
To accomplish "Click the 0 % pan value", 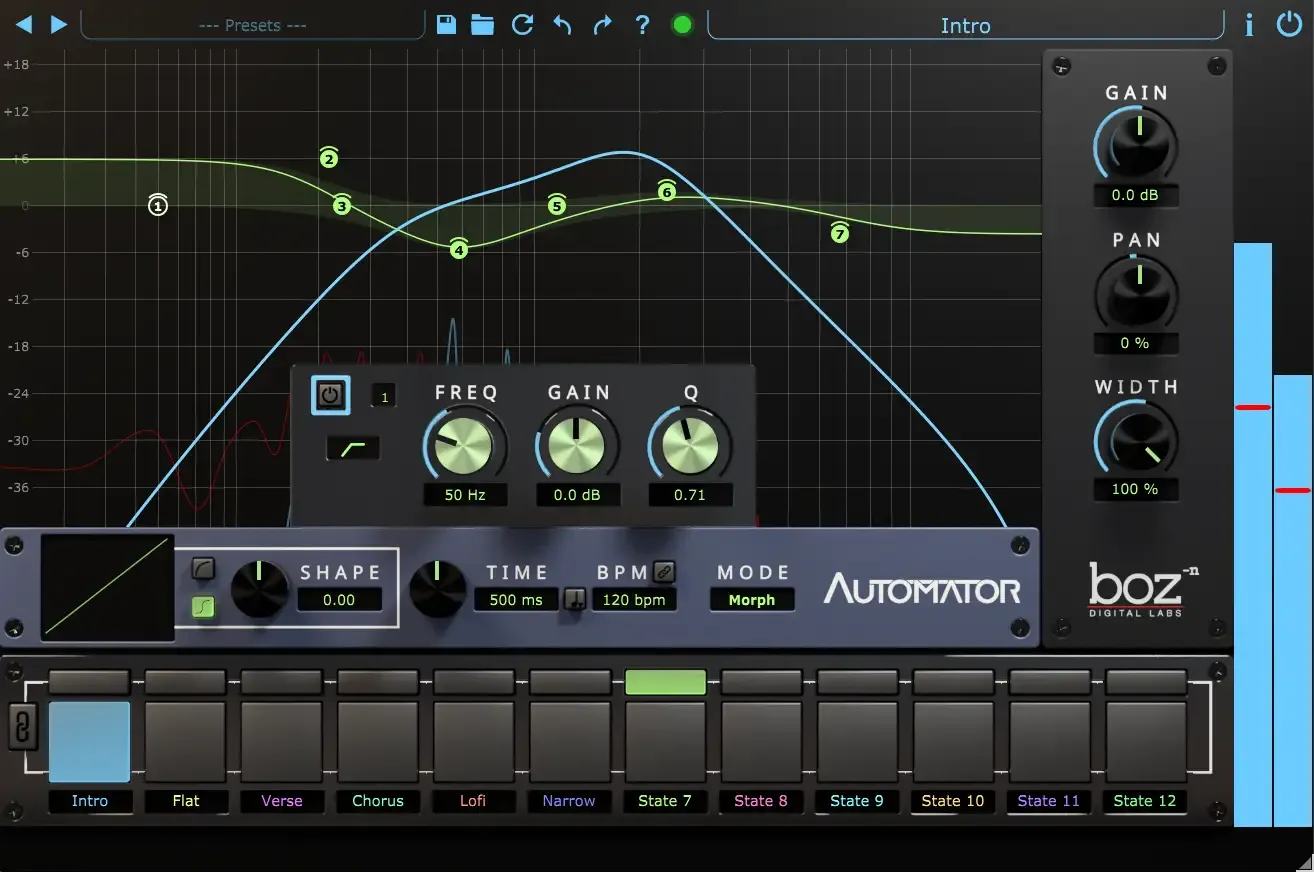I will (1135, 343).
